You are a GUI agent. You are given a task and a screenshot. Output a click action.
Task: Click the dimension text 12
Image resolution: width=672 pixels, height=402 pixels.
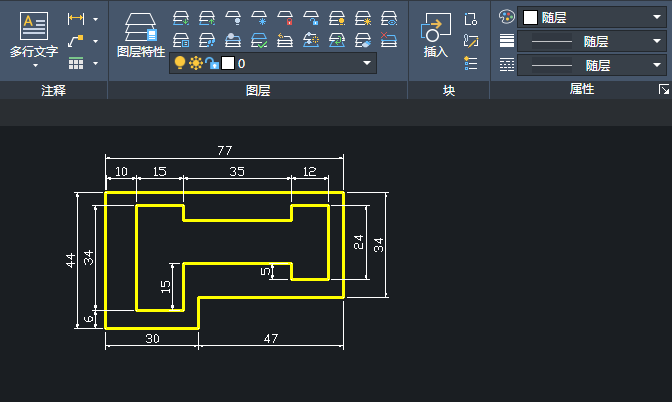[x=309, y=171]
